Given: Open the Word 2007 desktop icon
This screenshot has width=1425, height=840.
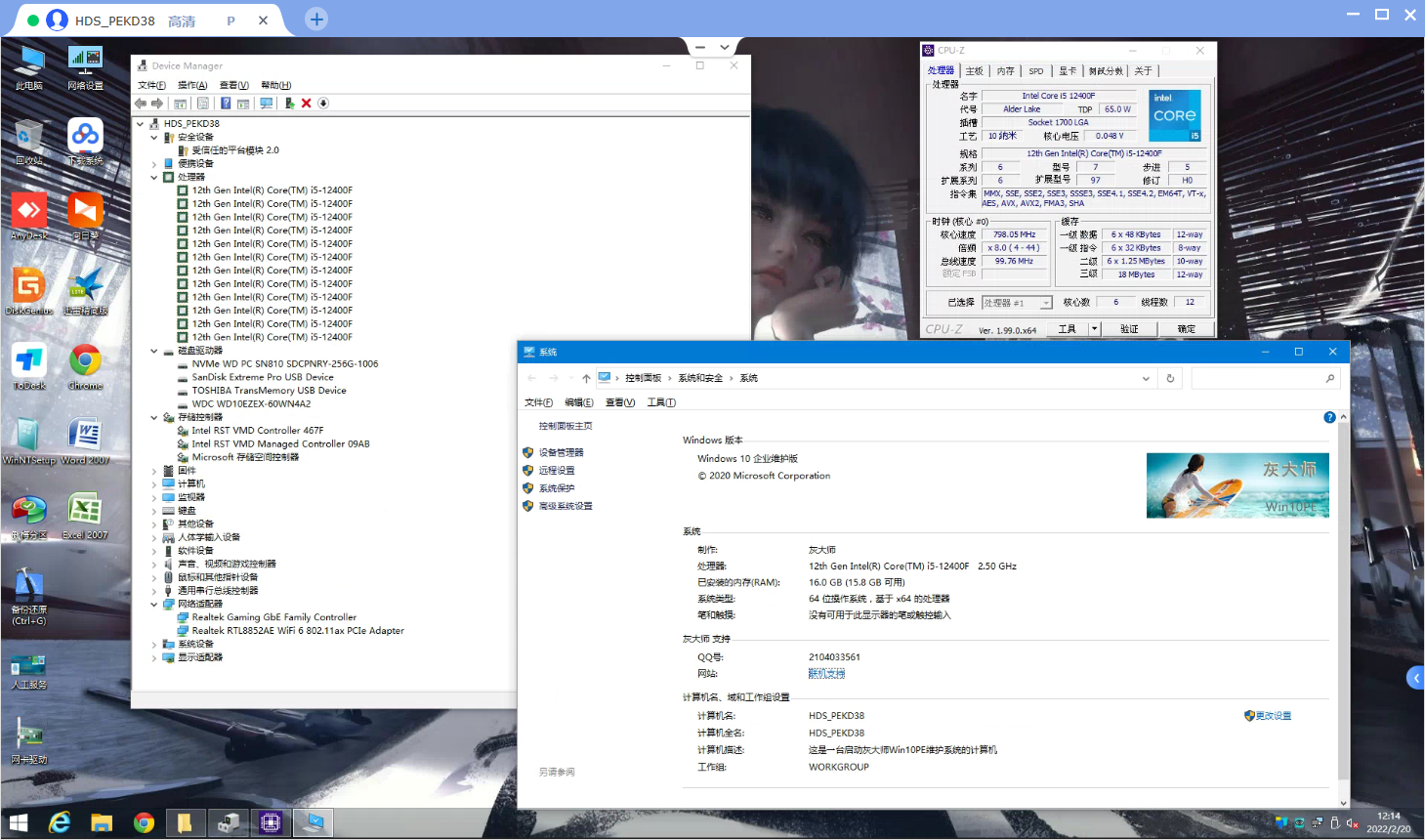Looking at the screenshot, I should [85, 441].
